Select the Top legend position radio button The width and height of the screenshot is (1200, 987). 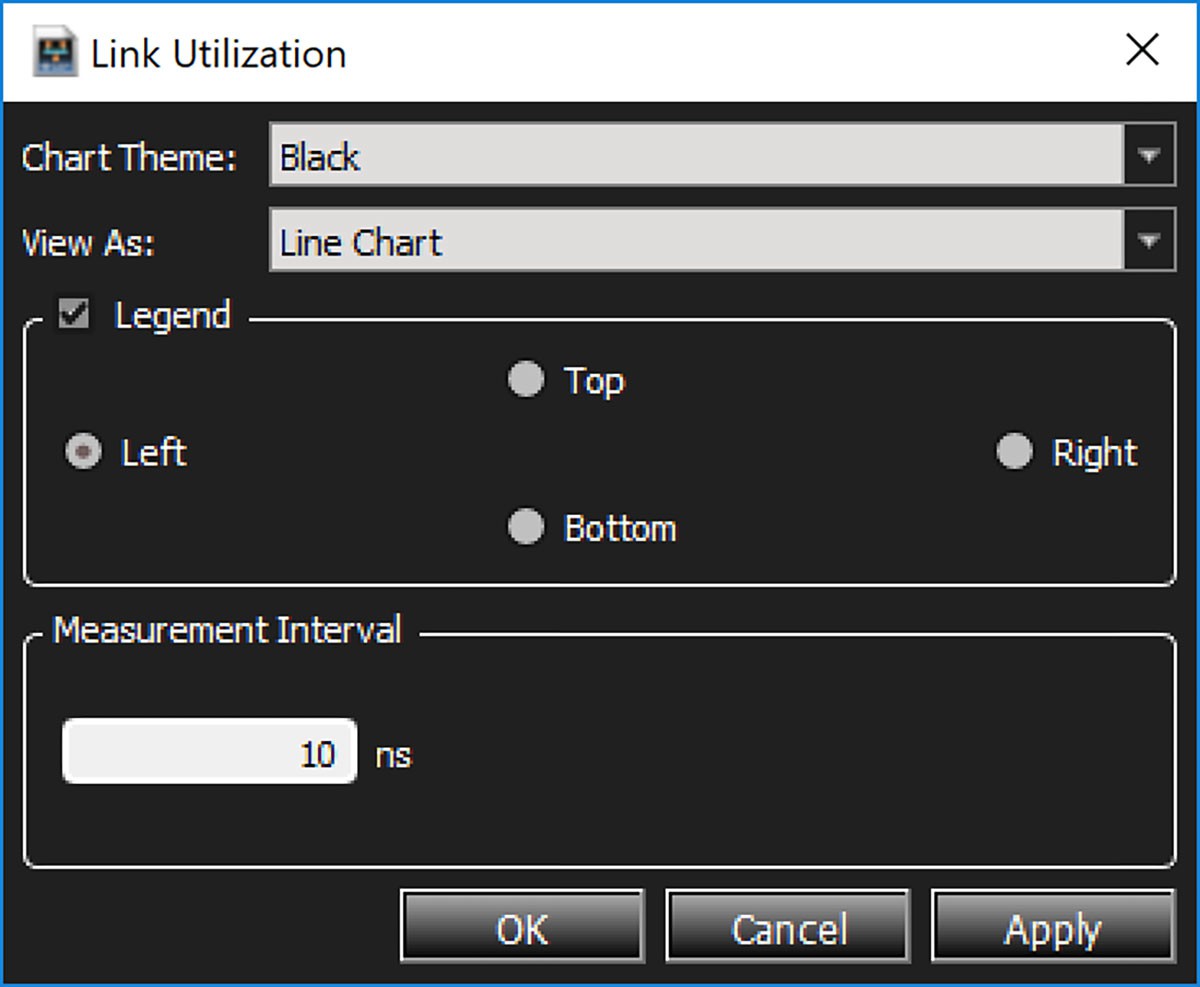(x=526, y=380)
